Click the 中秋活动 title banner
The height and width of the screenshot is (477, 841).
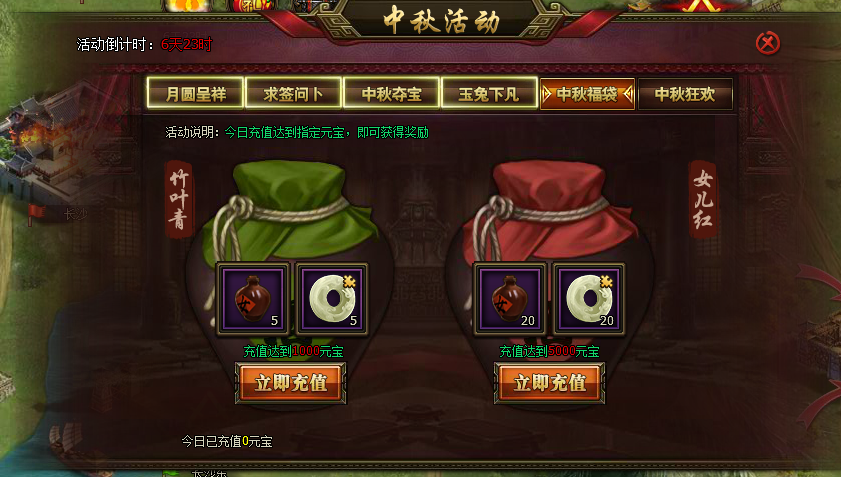point(441,20)
